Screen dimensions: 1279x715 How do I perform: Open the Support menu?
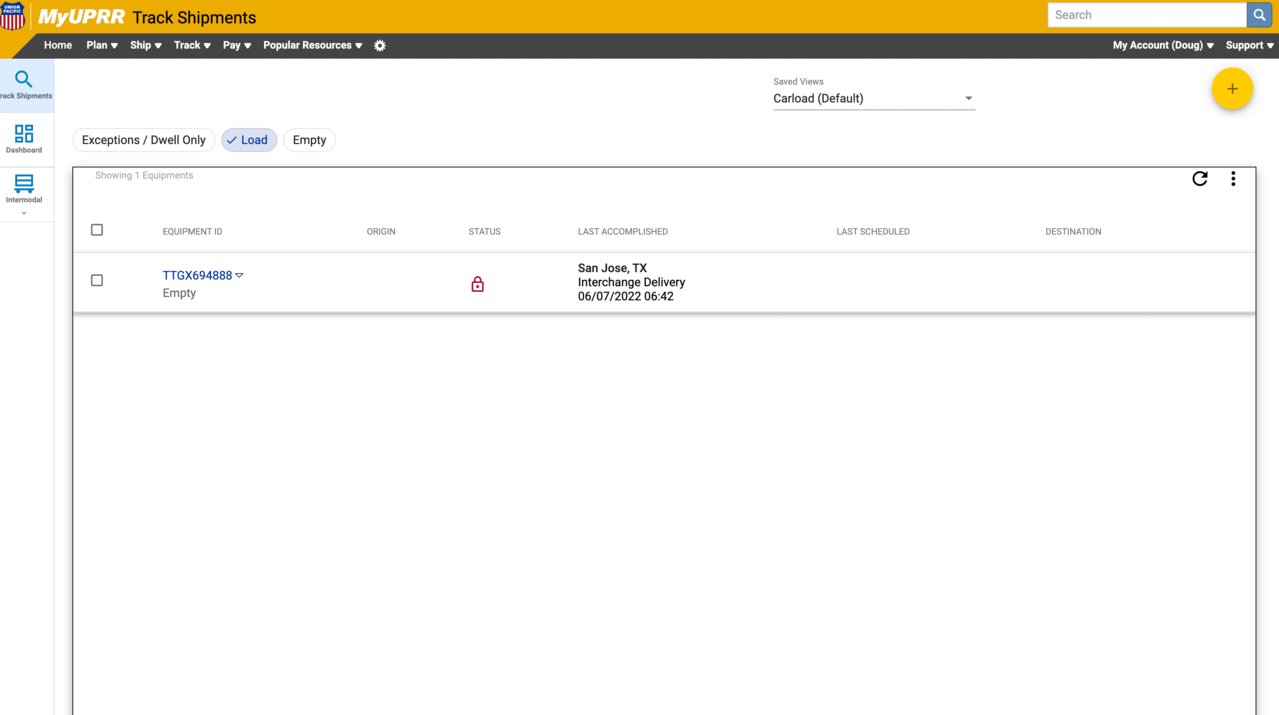1250,45
